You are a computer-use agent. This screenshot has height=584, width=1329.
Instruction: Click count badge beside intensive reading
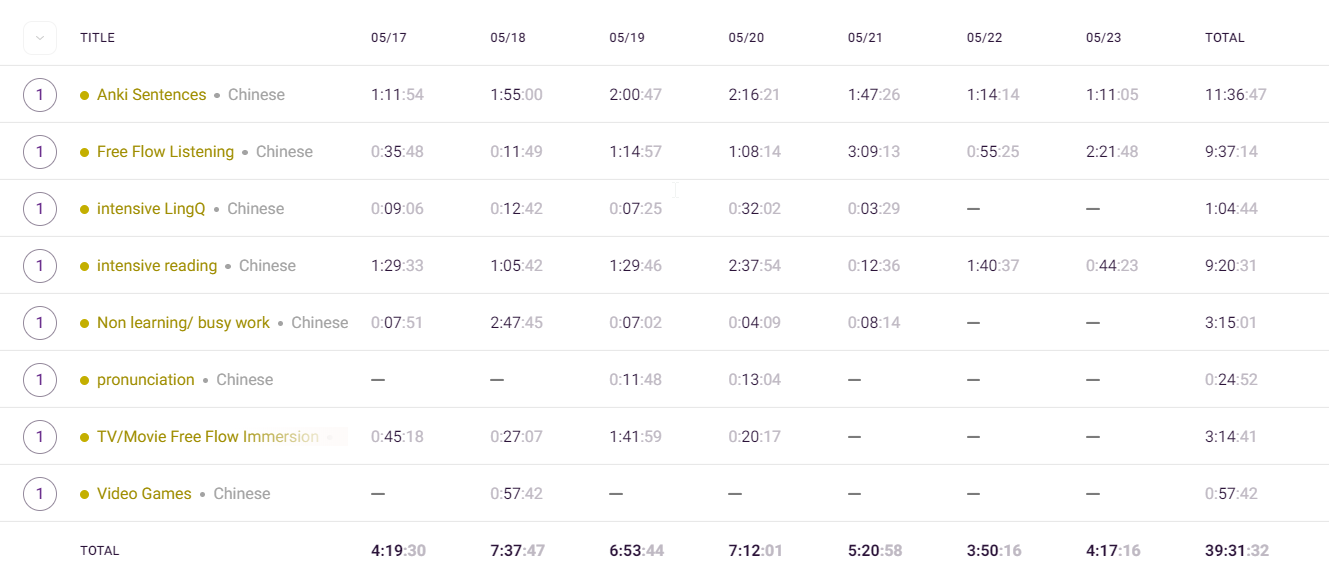coord(40,266)
